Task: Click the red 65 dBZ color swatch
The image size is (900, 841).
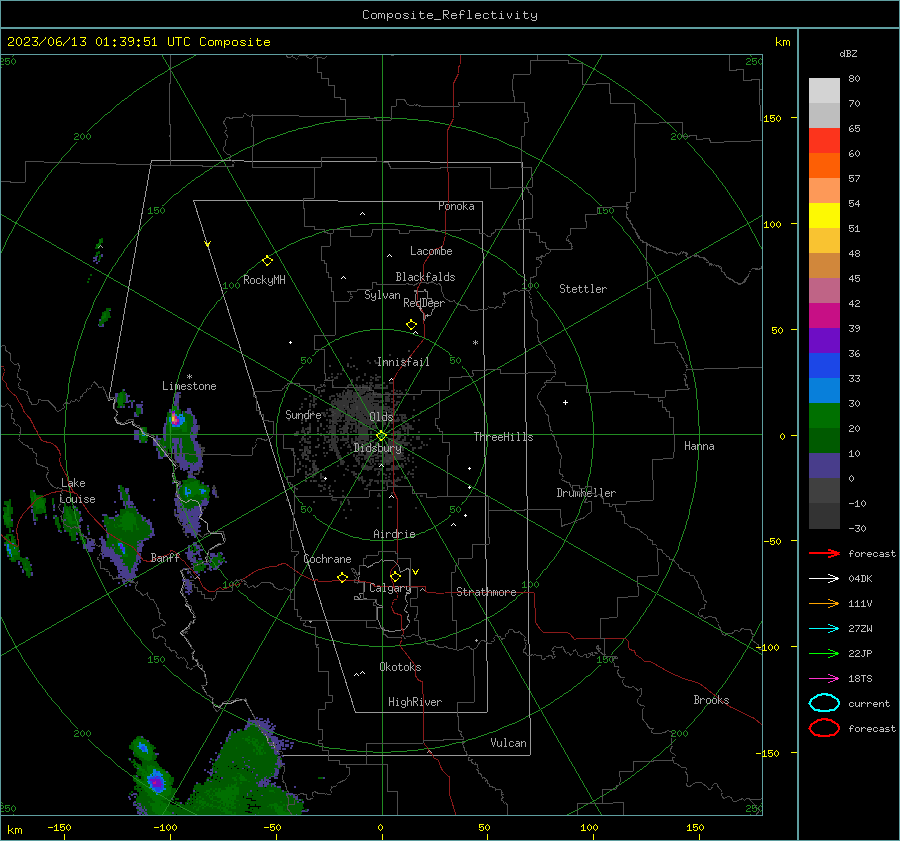Action: coord(824,140)
